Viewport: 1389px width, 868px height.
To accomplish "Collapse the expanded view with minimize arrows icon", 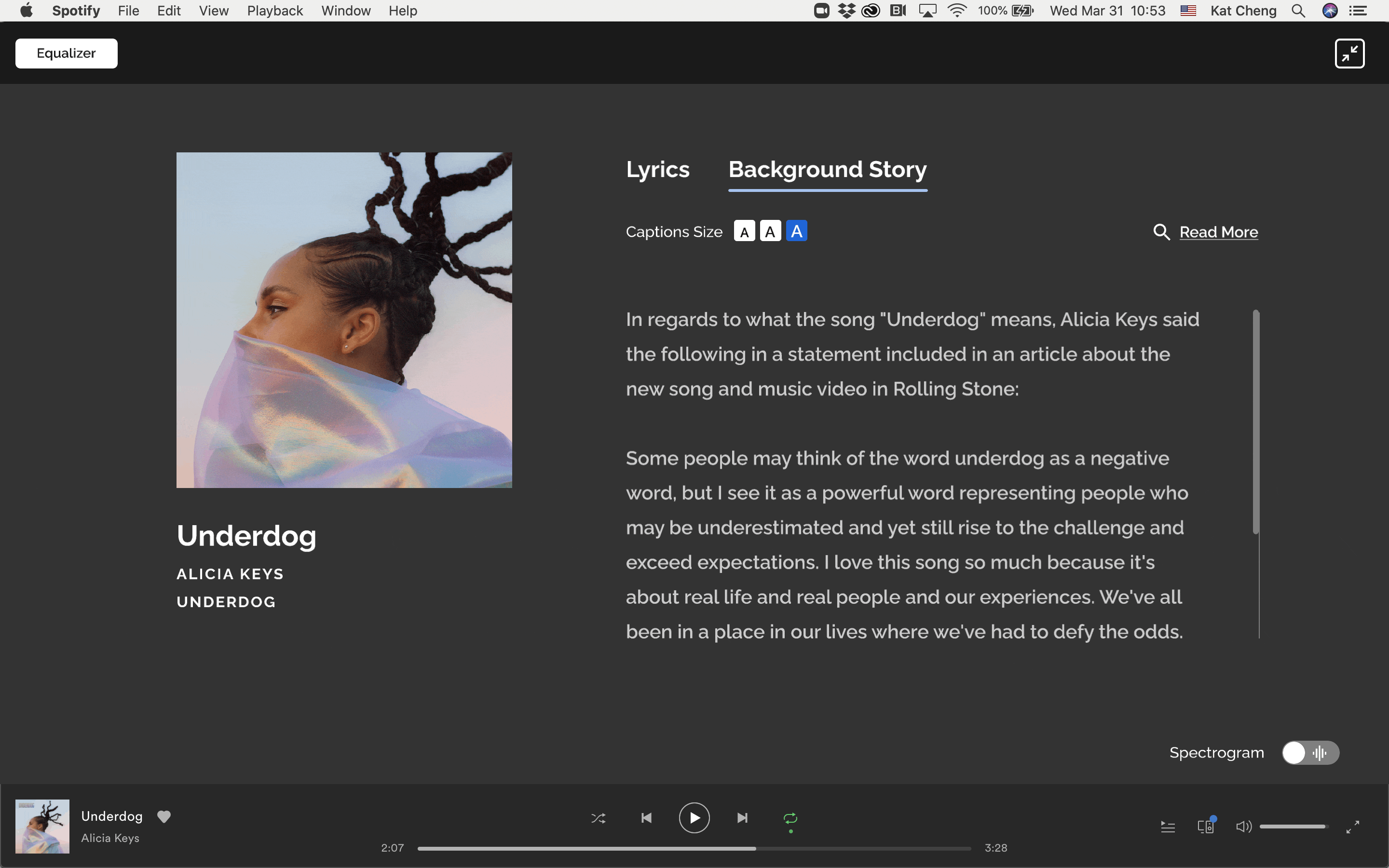I will (1349, 54).
